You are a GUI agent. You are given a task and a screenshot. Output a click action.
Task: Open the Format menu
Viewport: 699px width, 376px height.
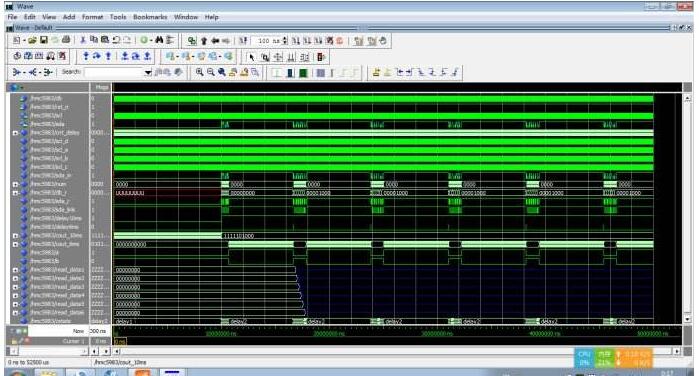pyautogui.click(x=92, y=17)
